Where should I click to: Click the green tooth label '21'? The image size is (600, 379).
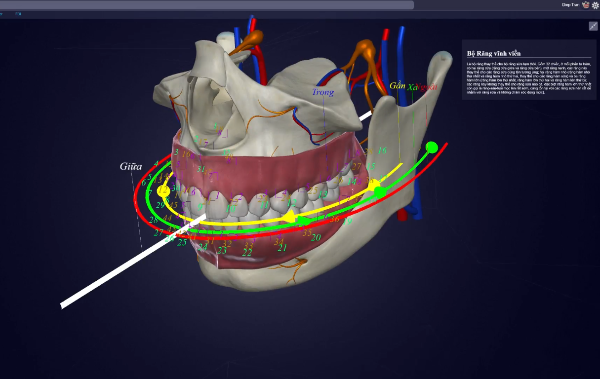pyautogui.click(x=282, y=248)
